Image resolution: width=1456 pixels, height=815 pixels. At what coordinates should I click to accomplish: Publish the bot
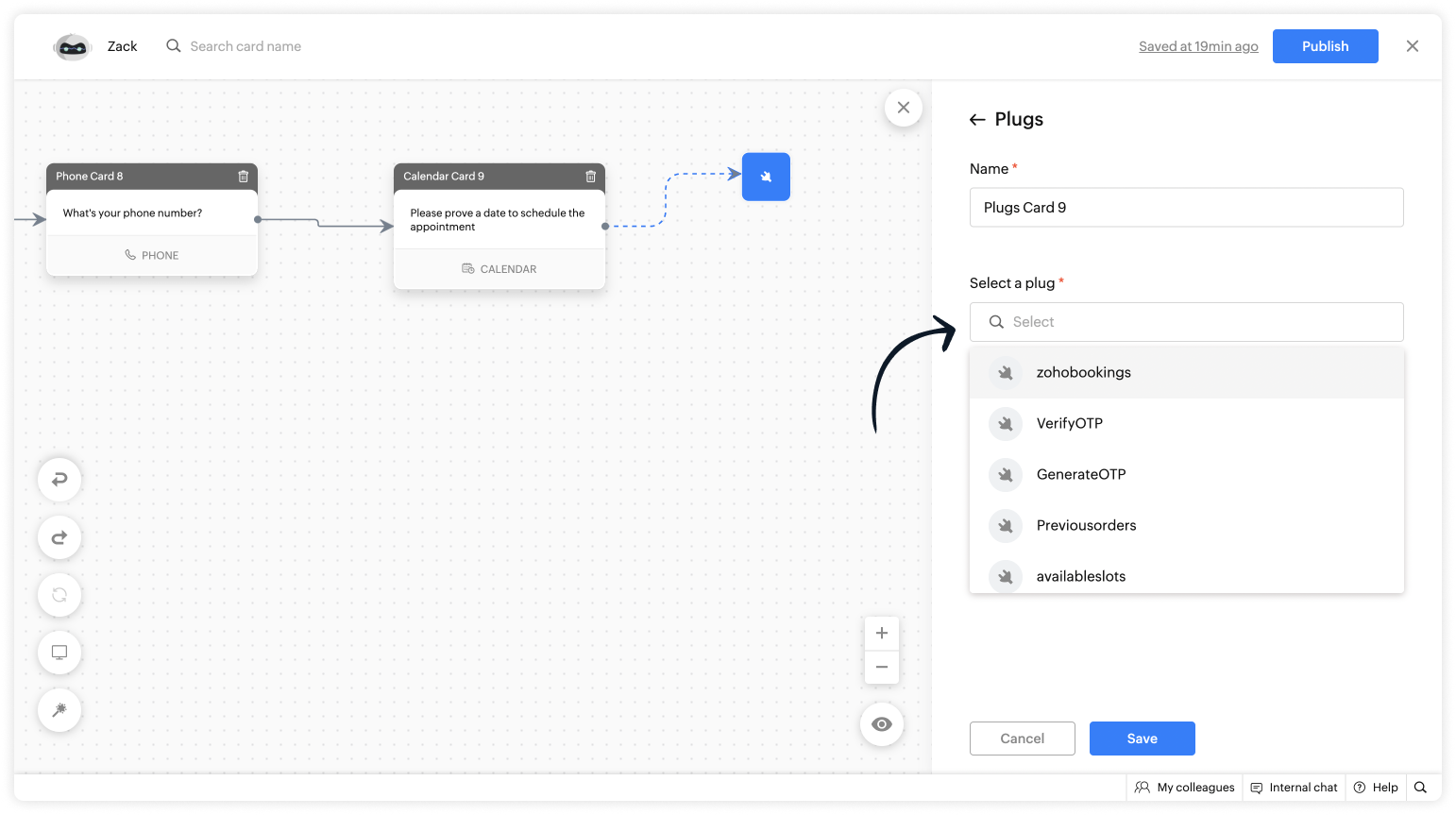(x=1325, y=46)
